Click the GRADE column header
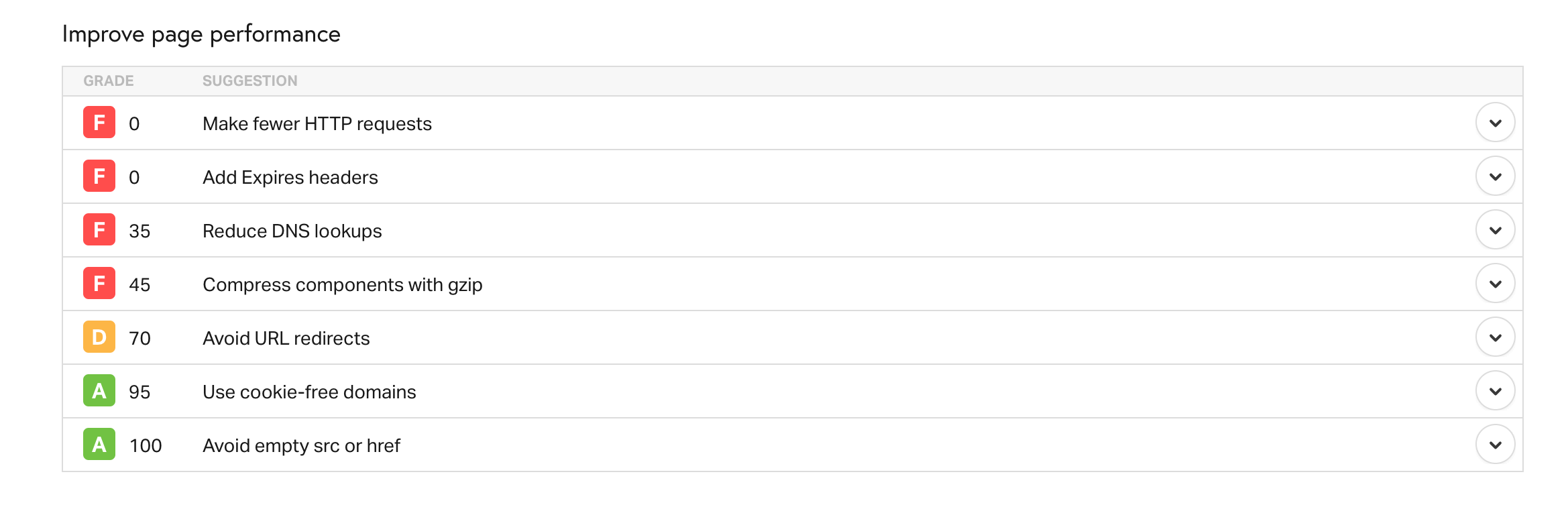The width and height of the screenshot is (1568, 507). tap(109, 81)
